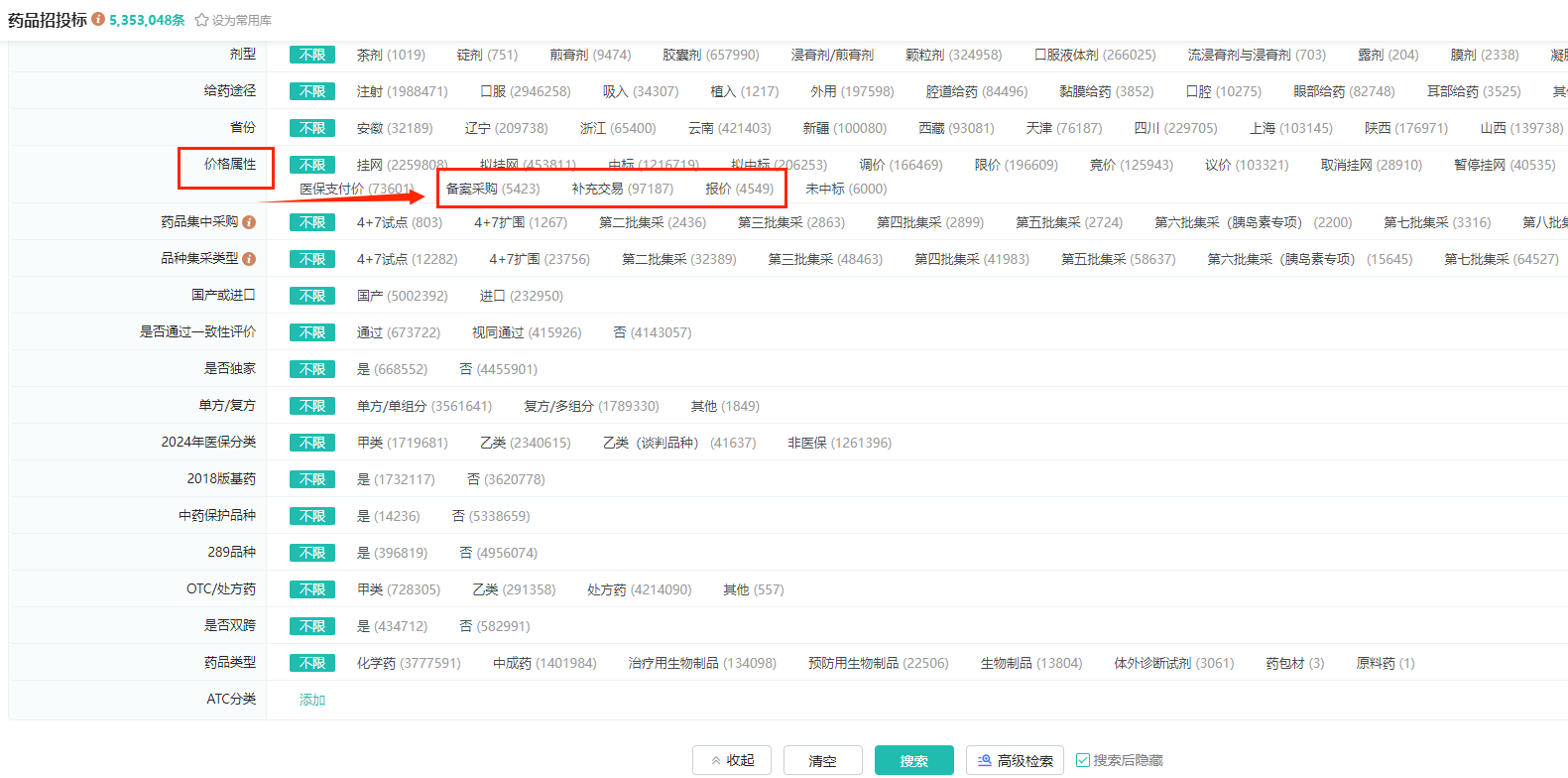Select 膜剂 (2338) dosage form
Image resolution: width=1568 pixels, height=778 pixels.
click(1485, 55)
